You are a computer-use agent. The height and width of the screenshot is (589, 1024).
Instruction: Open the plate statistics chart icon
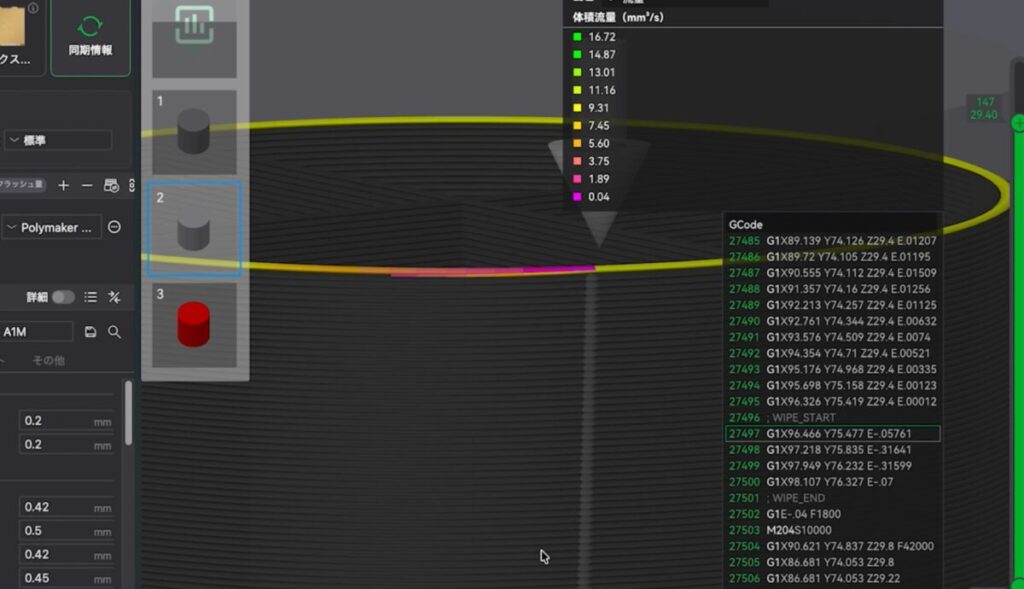click(x=194, y=24)
